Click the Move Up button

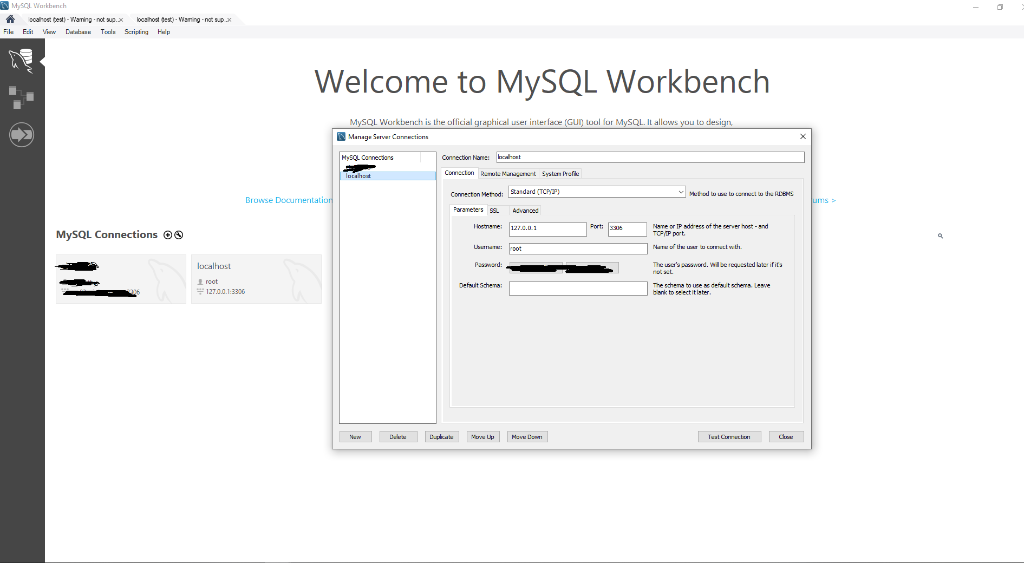coord(483,437)
